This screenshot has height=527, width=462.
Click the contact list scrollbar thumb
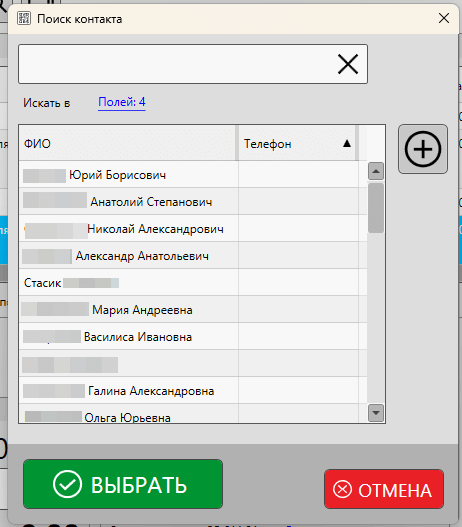pos(376,208)
